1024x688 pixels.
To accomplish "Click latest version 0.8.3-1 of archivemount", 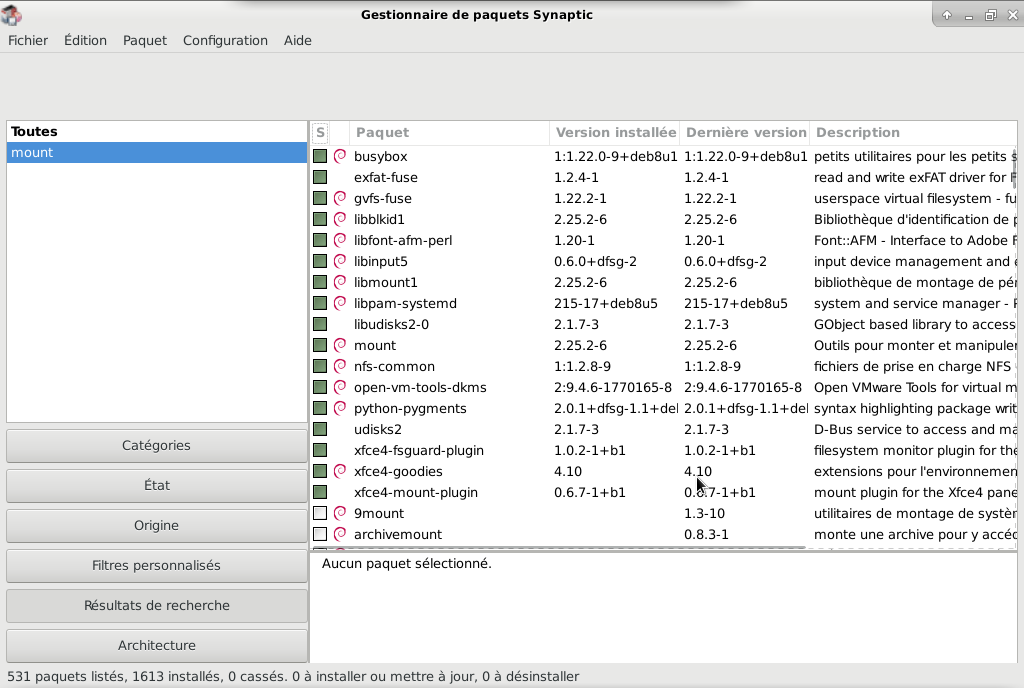I will click(707, 534).
